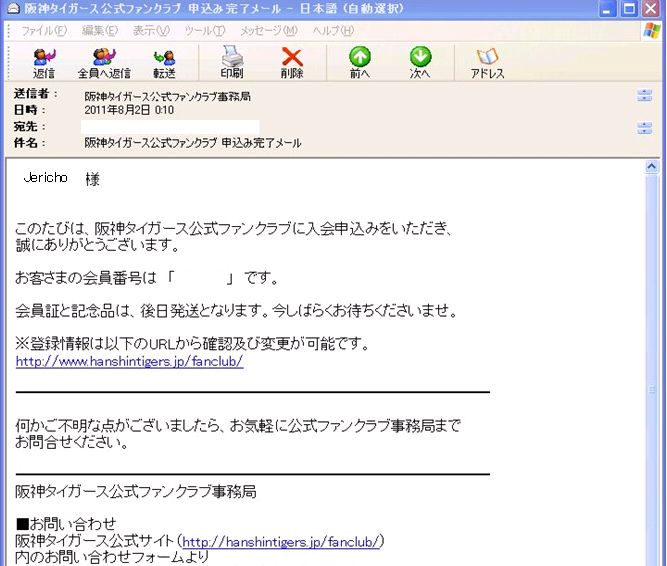Click the sender header expand icon
The height and width of the screenshot is (566, 667).
click(x=644, y=95)
